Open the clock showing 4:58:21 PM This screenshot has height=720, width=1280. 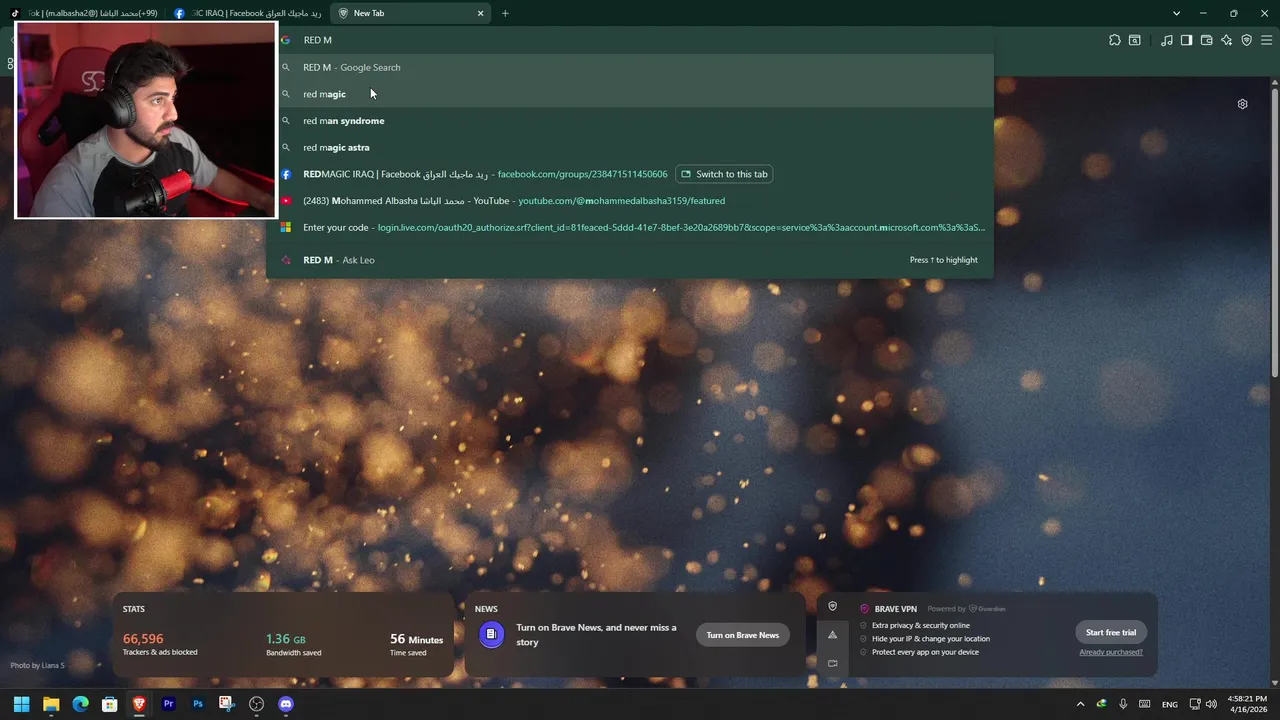(1245, 704)
